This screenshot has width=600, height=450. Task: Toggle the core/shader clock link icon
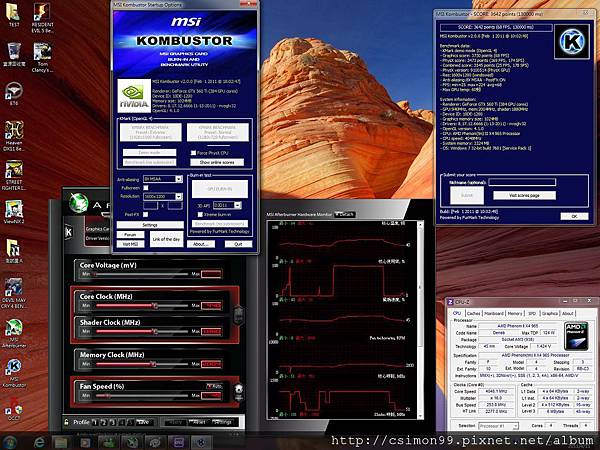238,315
